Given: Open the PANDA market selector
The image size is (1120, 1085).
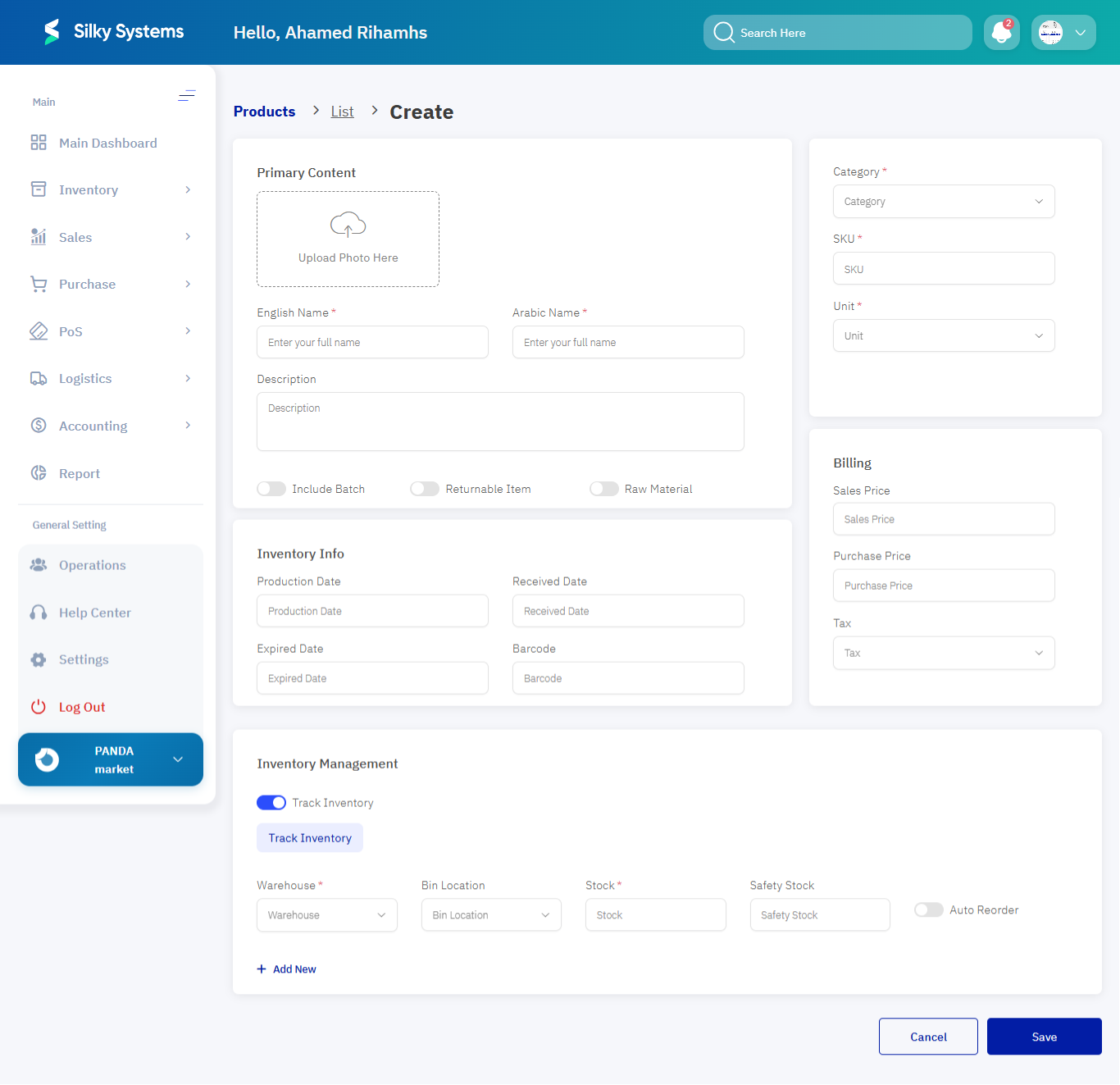Looking at the screenshot, I should tap(110, 759).
